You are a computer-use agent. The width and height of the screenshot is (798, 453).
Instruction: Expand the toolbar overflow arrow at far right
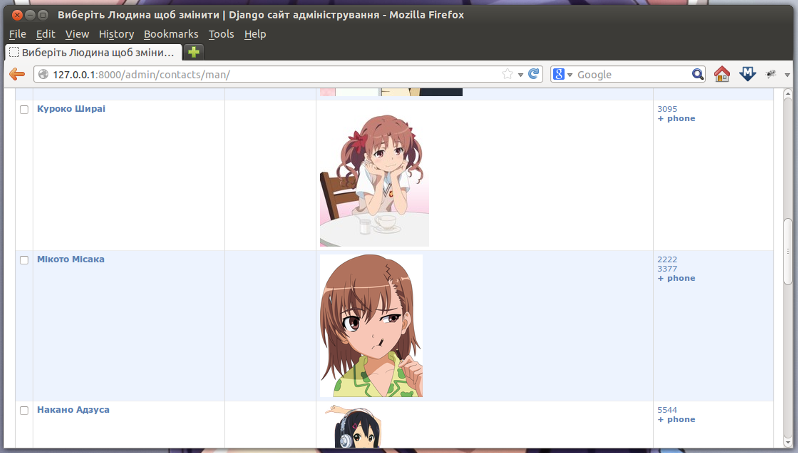[x=787, y=75]
